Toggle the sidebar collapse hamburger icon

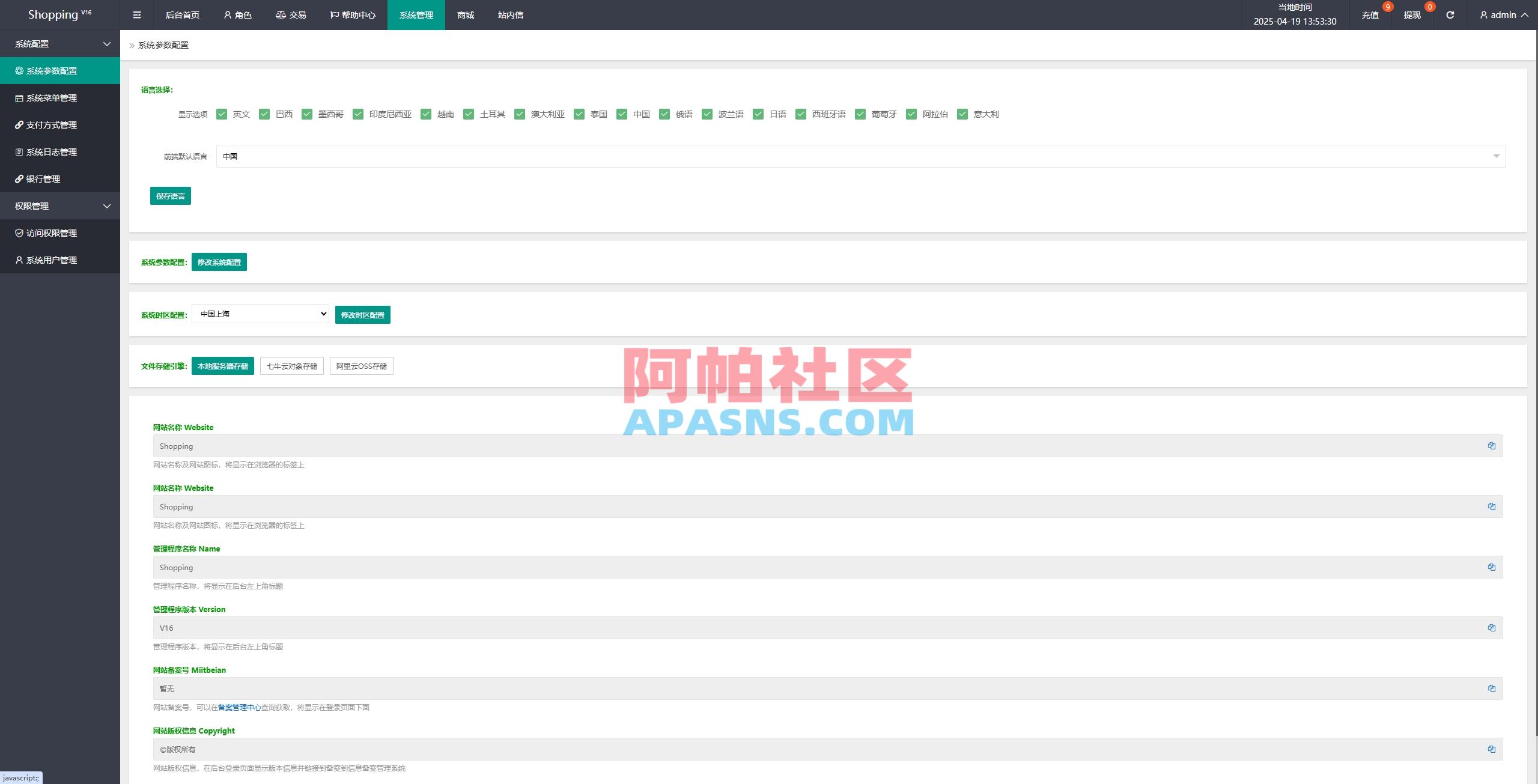click(x=136, y=14)
